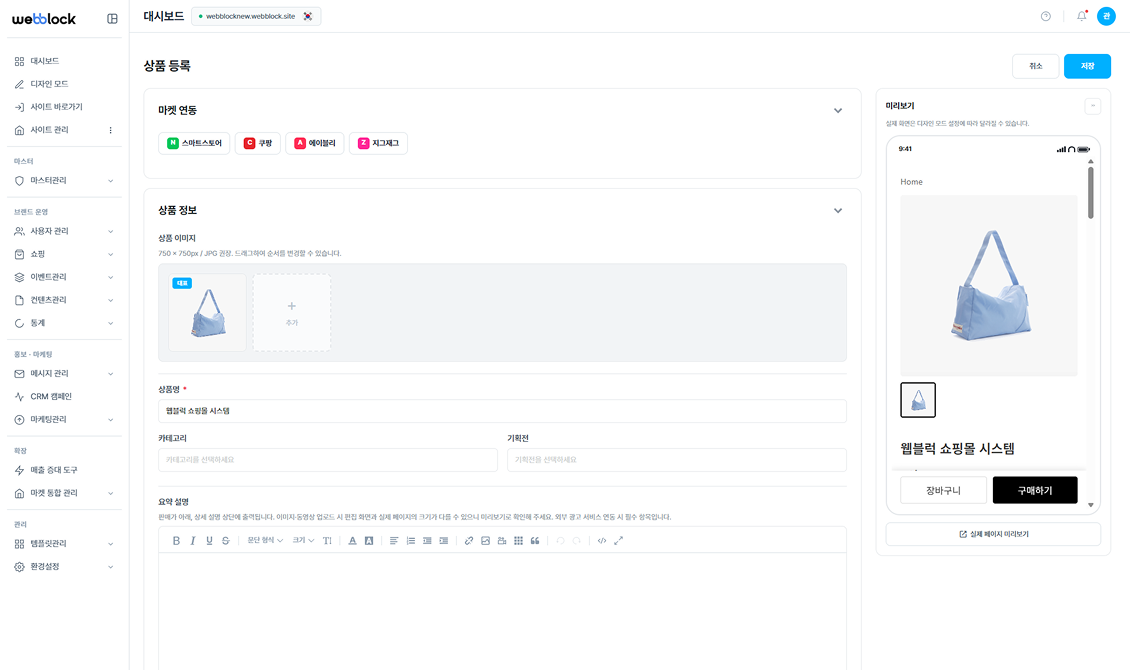Choose text color in the editor toolbar

pyautogui.click(x=352, y=540)
